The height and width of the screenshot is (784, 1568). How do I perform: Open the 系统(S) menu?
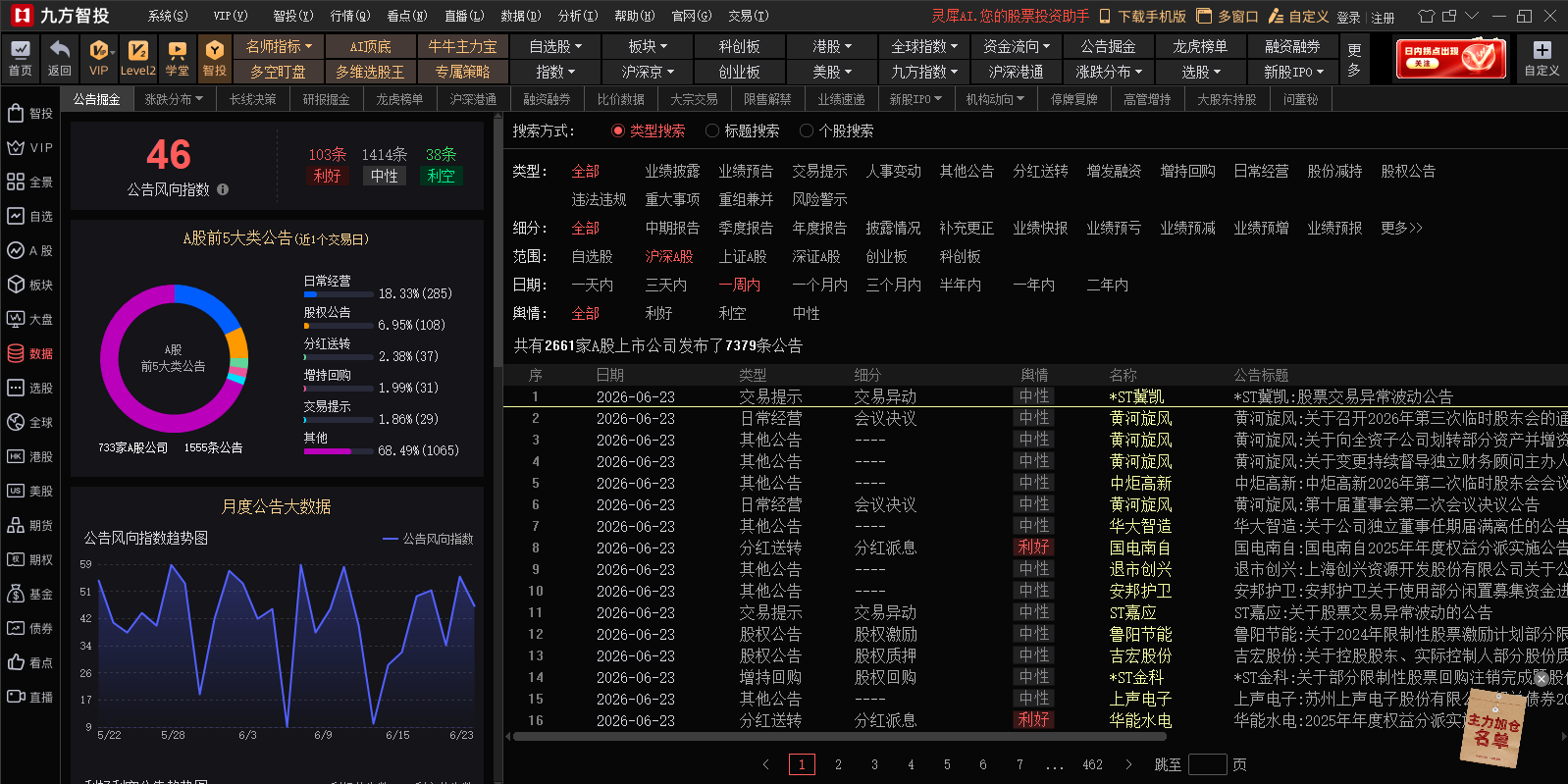pos(168,16)
